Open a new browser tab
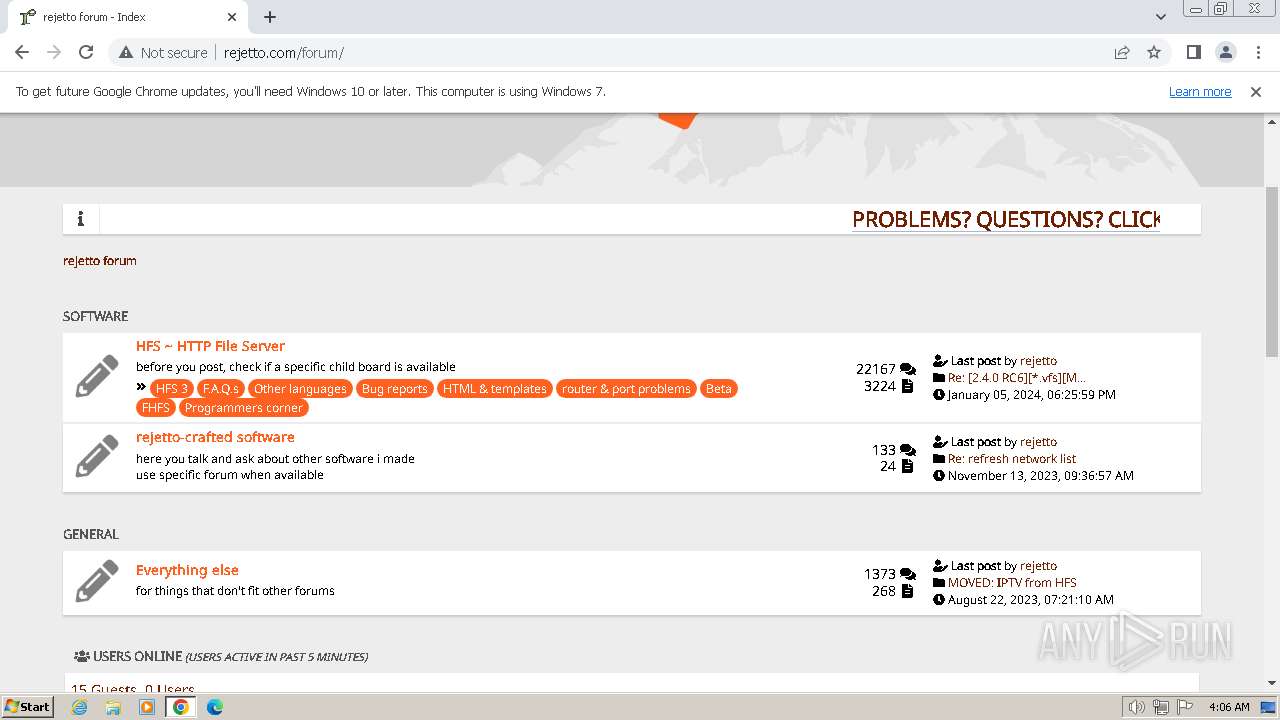Viewport: 1280px width, 720px height. pos(270,17)
